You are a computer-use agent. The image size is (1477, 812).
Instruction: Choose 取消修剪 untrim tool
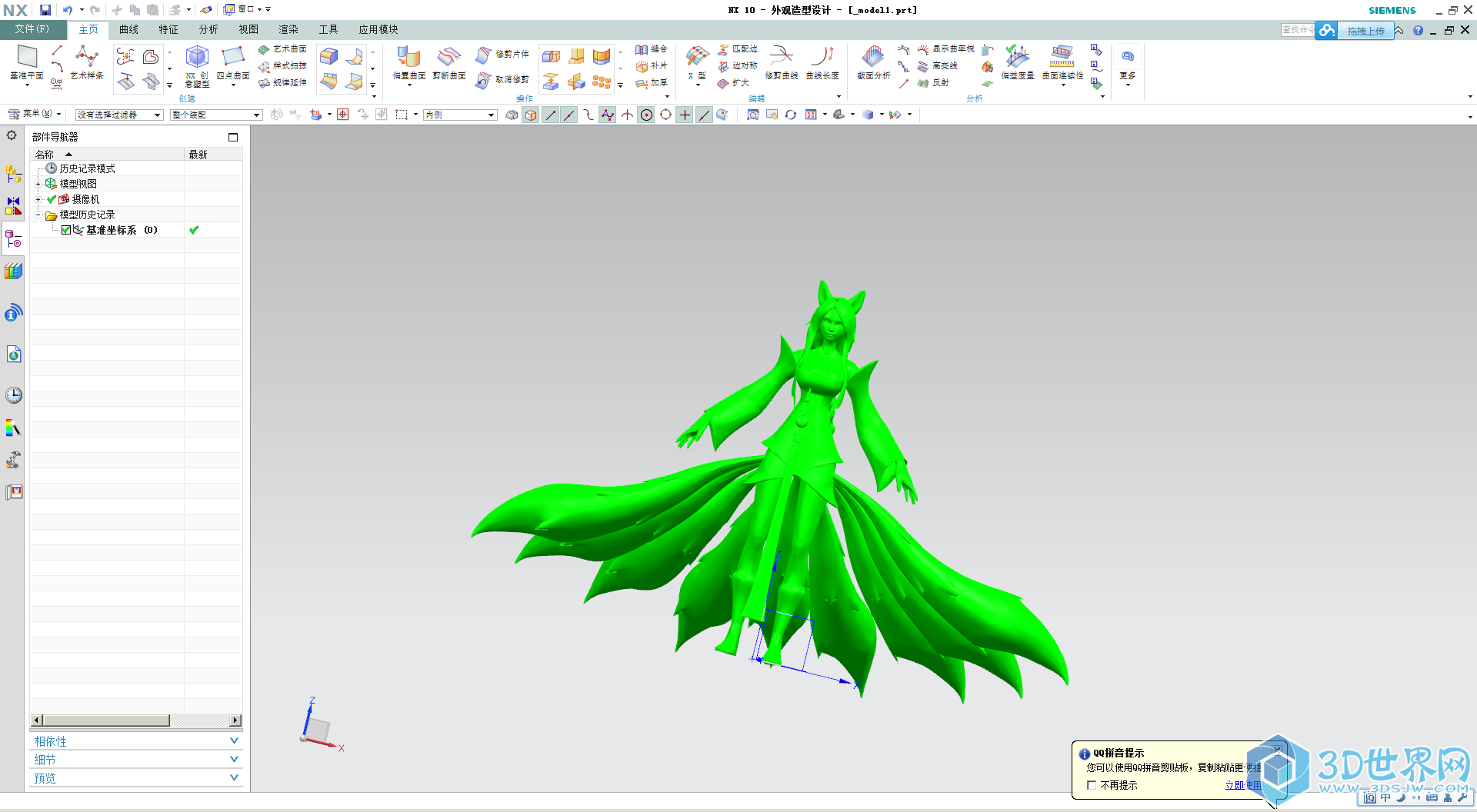(x=502, y=80)
